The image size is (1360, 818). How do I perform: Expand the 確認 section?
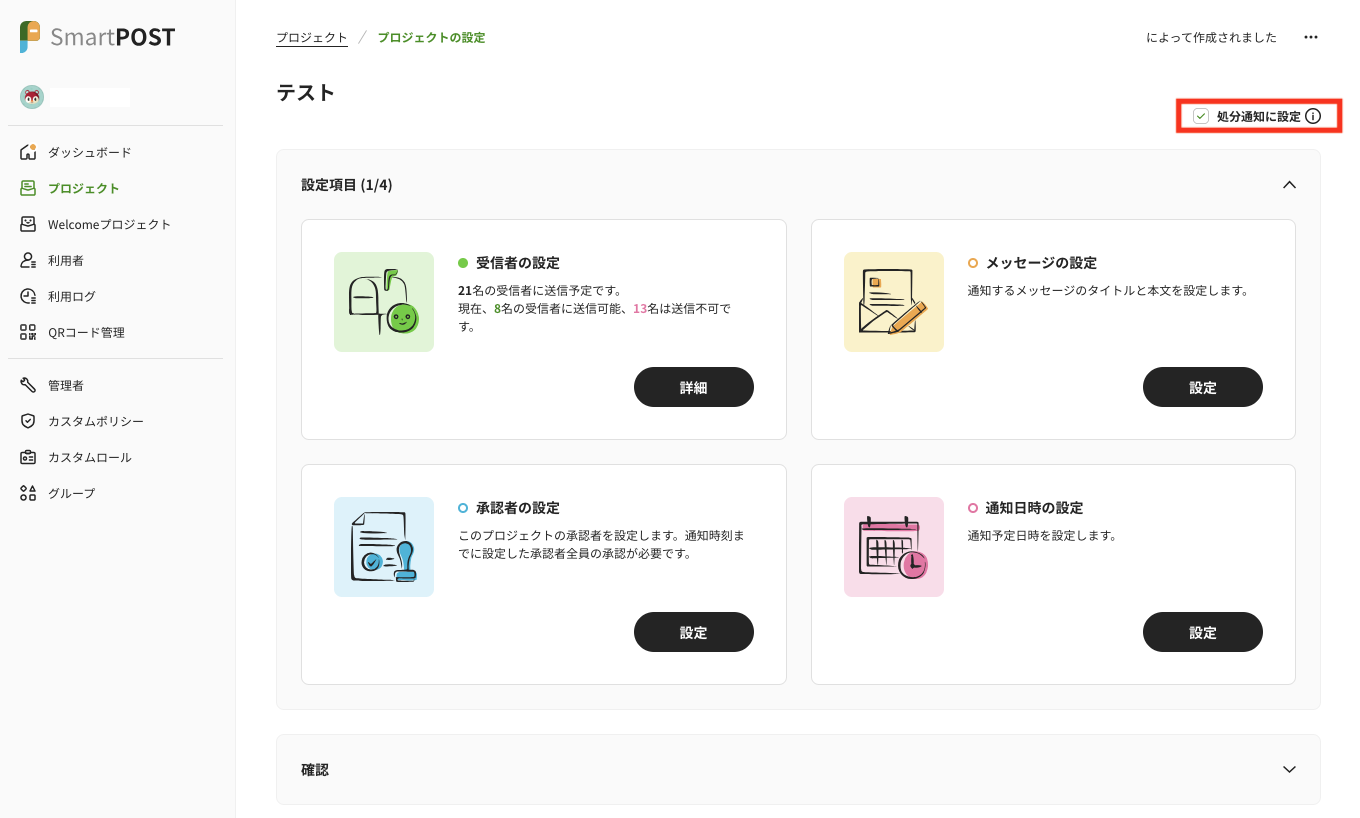tap(1289, 769)
